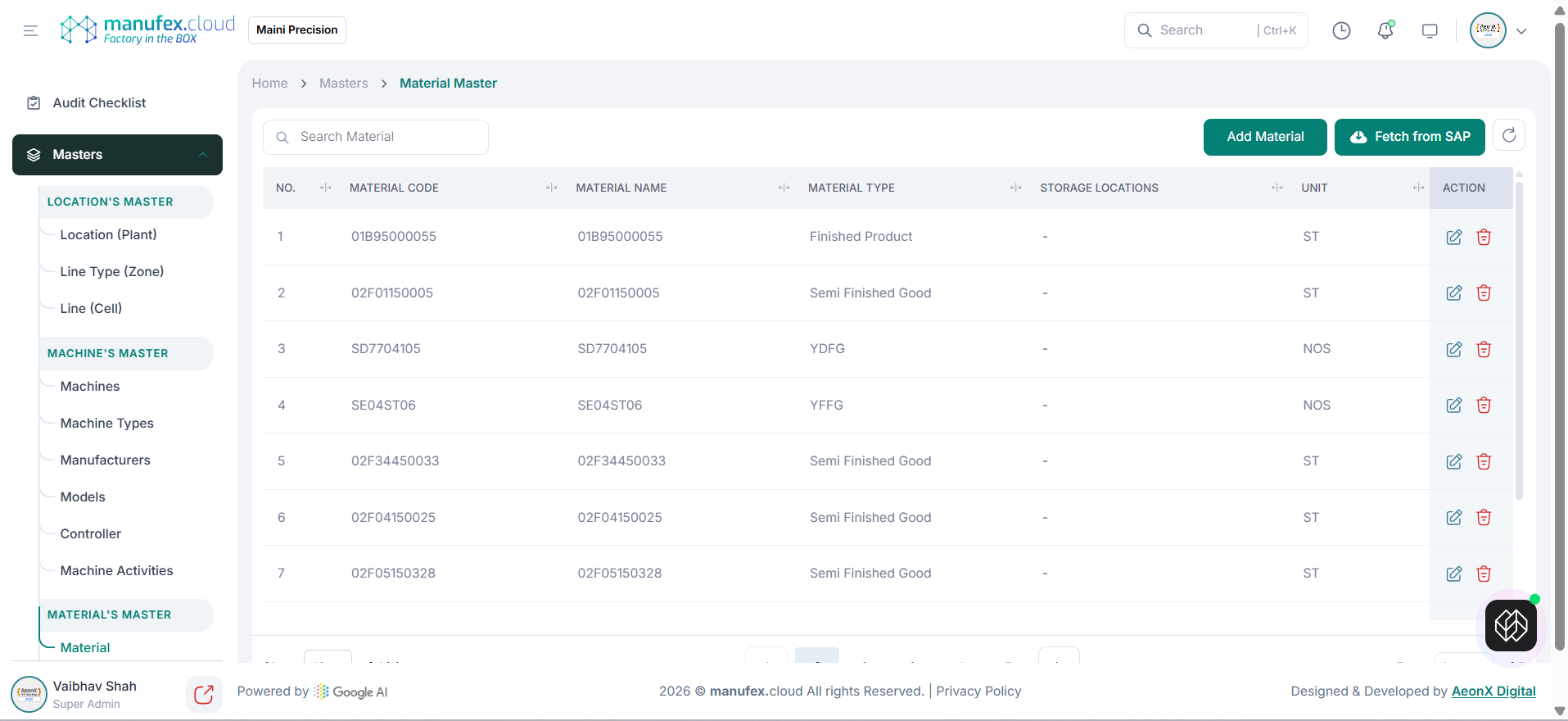Expand the user profile dropdown chevron
The height and width of the screenshot is (721, 1568).
point(1521,31)
